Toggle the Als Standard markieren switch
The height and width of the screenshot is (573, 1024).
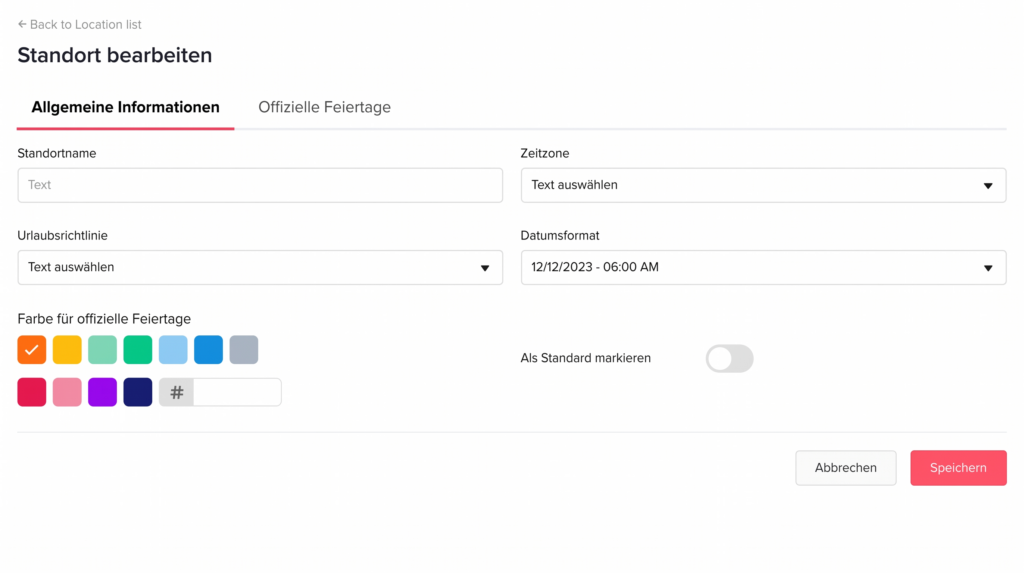pos(729,359)
